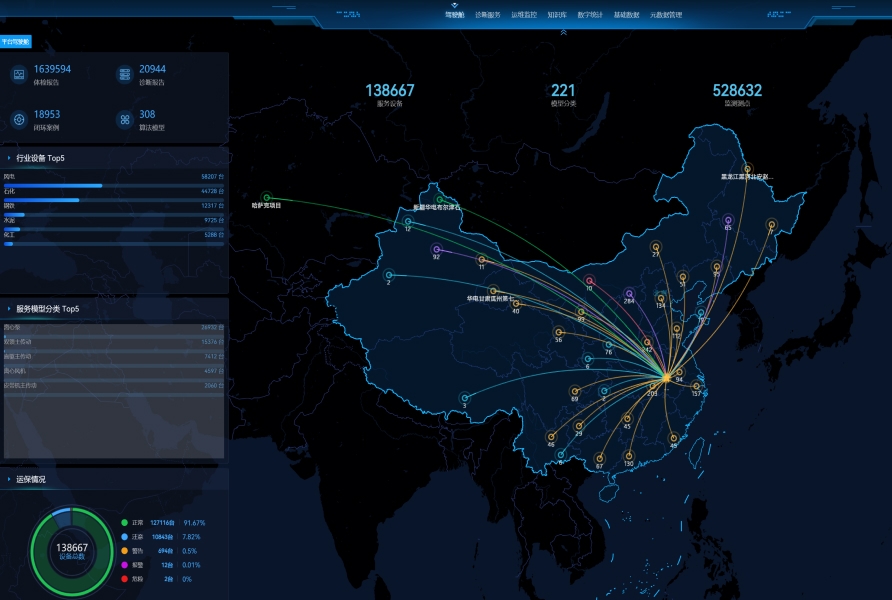Open the 知识库 menu item
This screenshot has height=600, width=892.
click(x=557, y=15)
